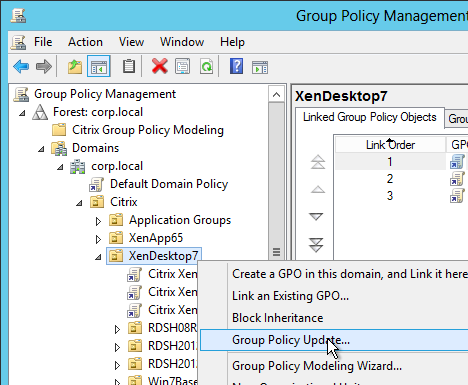Viewport: 468px width, 385px height.
Task: Open the blue Help question mark icon
Action: (236, 66)
